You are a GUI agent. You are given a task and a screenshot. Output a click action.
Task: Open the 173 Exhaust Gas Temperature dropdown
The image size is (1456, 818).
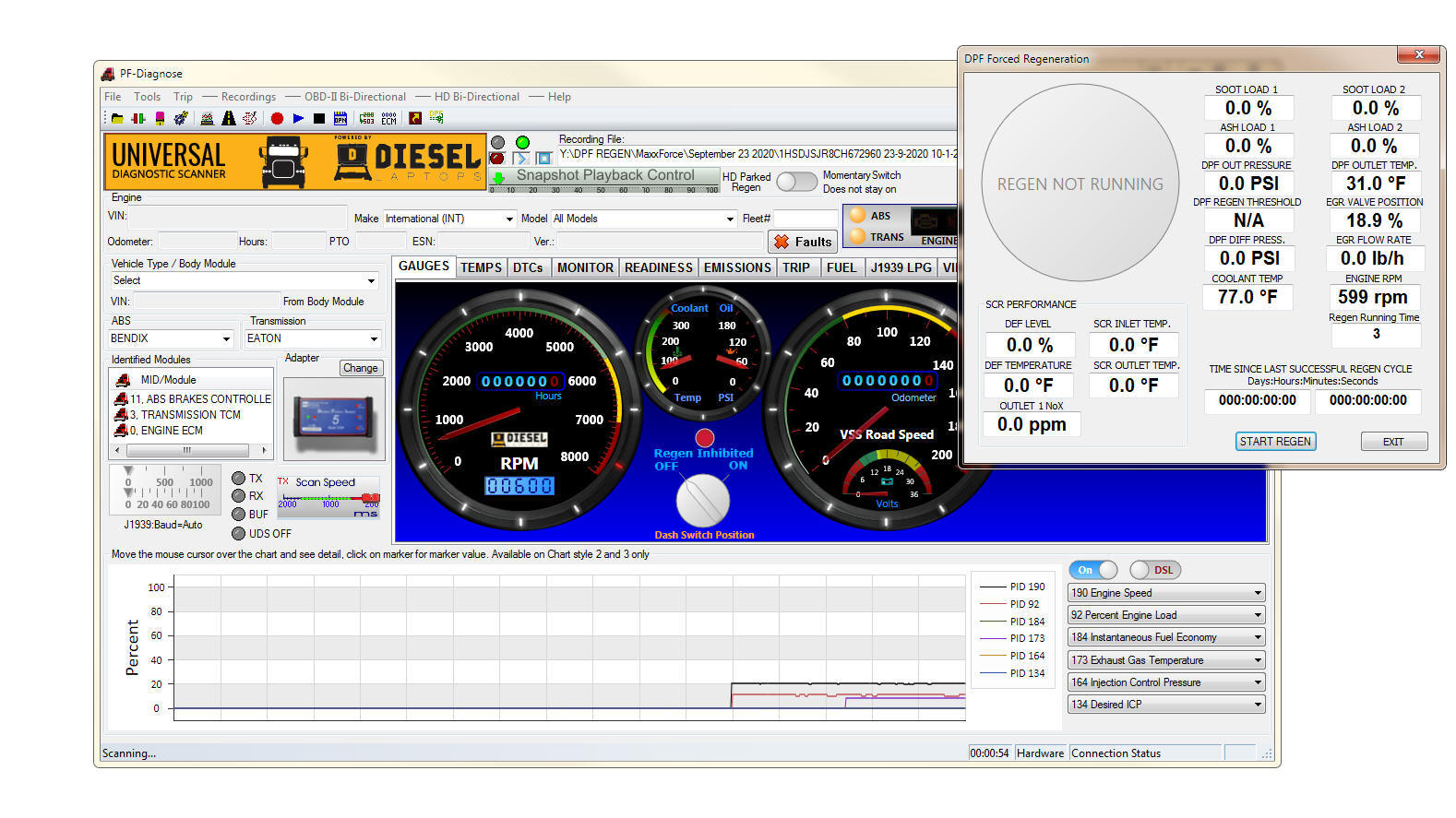(1166, 660)
